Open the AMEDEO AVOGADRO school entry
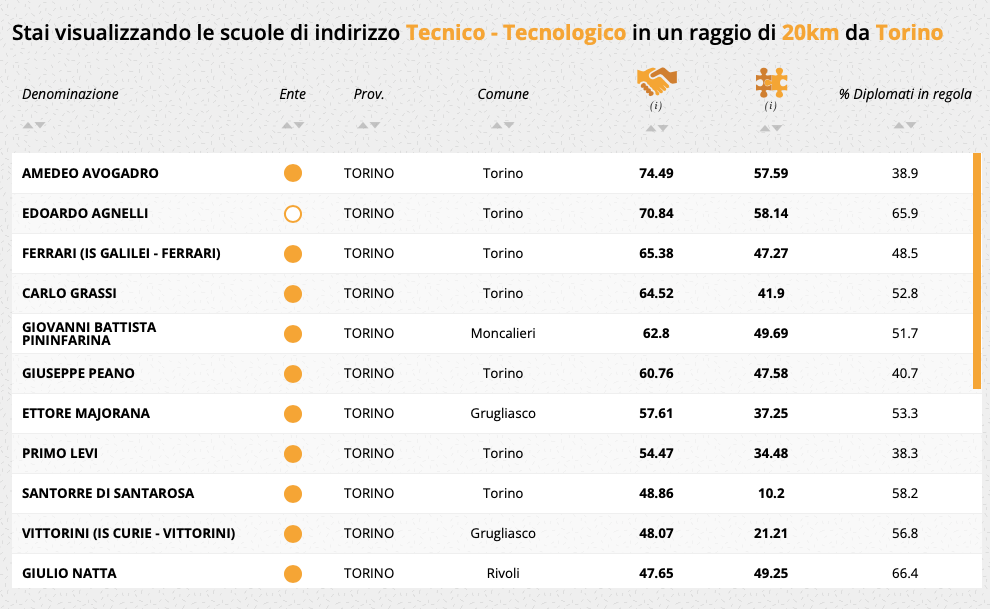Viewport: 990px width, 609px height. 90,173
